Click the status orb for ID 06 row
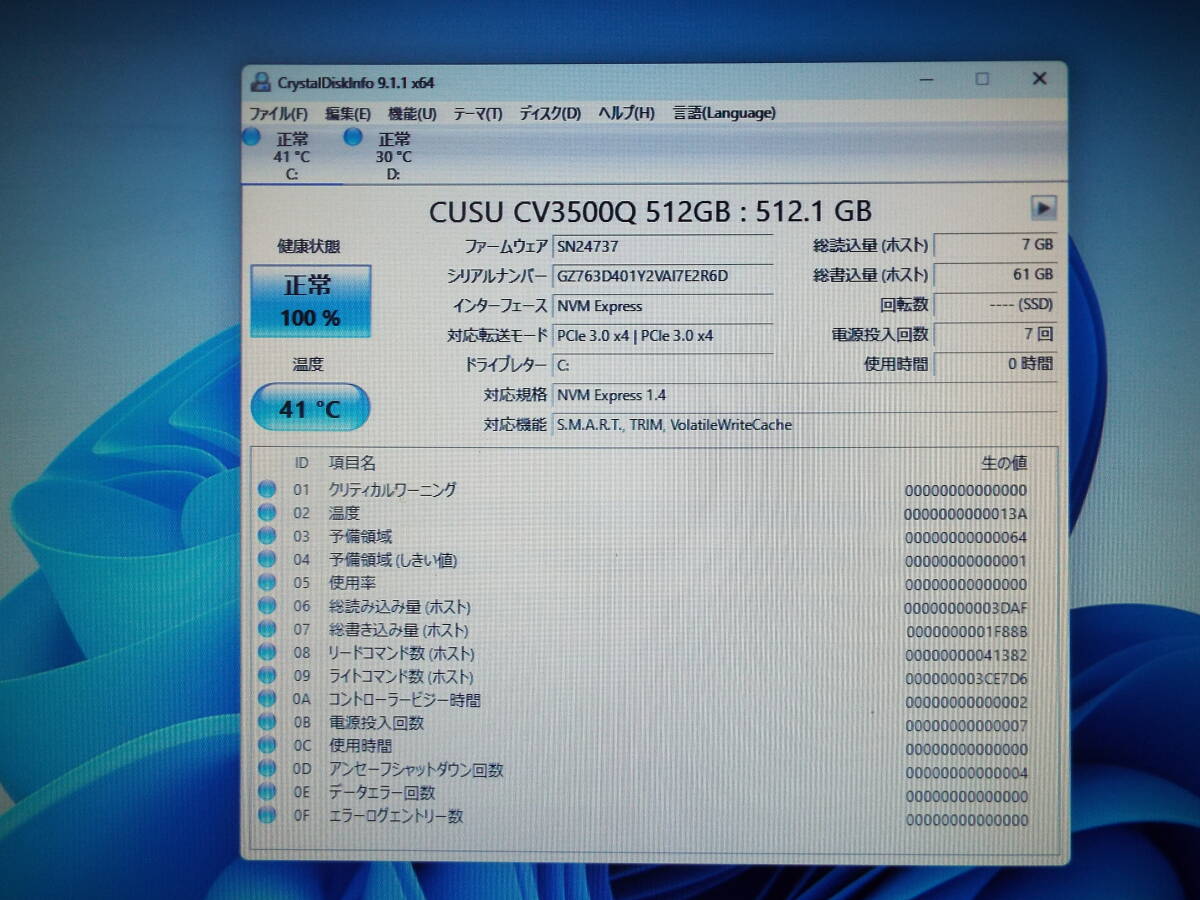The width and height of the screenshot is (1200, 900). pyautogui.click(x=266, y=606)
